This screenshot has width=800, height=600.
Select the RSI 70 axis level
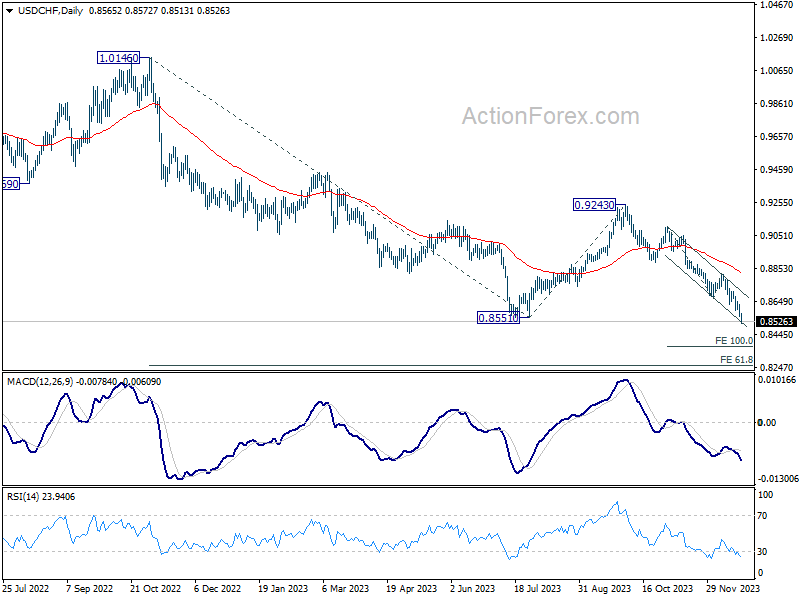(762, 516)
